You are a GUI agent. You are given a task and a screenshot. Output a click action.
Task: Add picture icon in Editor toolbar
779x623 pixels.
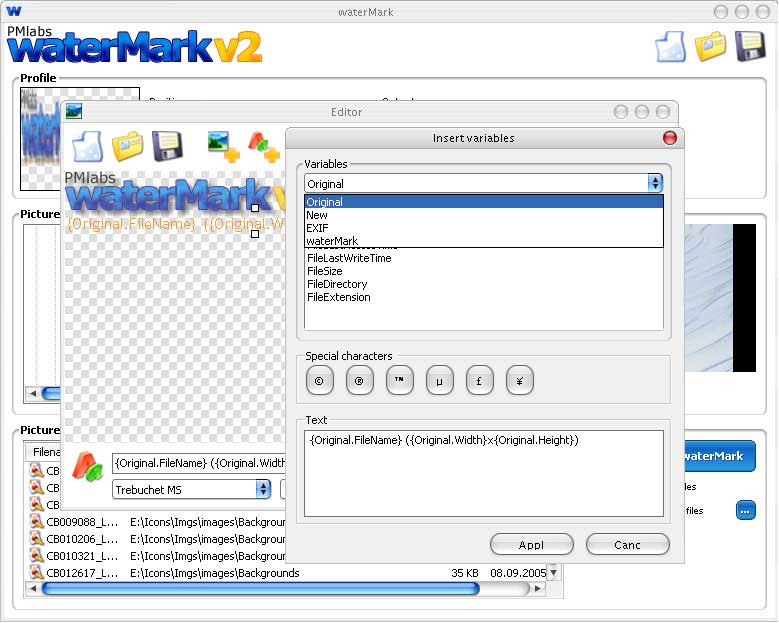(224, 147)
